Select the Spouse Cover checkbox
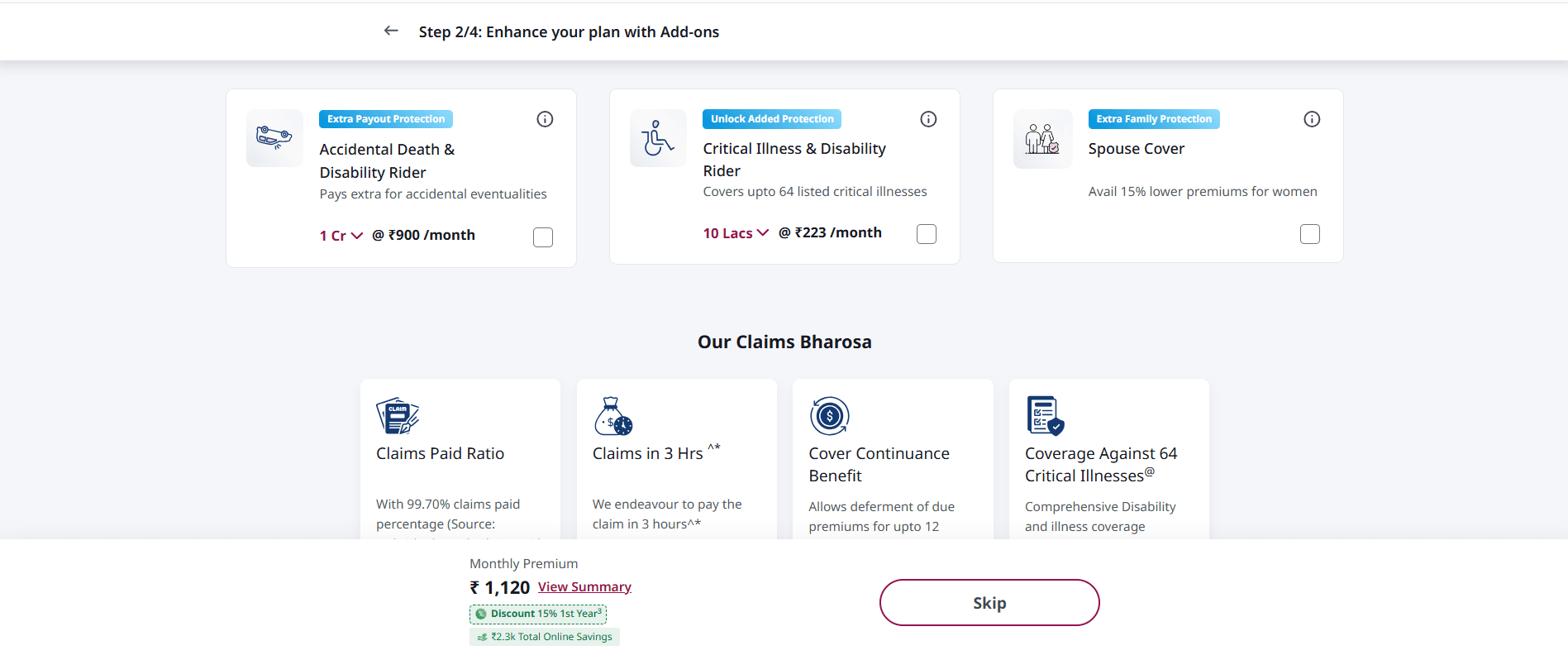 (1310, 234)
